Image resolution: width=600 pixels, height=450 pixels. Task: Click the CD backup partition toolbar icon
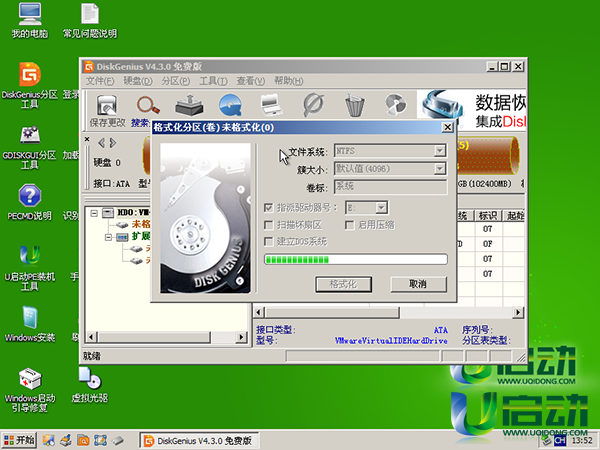pos(396,104)
